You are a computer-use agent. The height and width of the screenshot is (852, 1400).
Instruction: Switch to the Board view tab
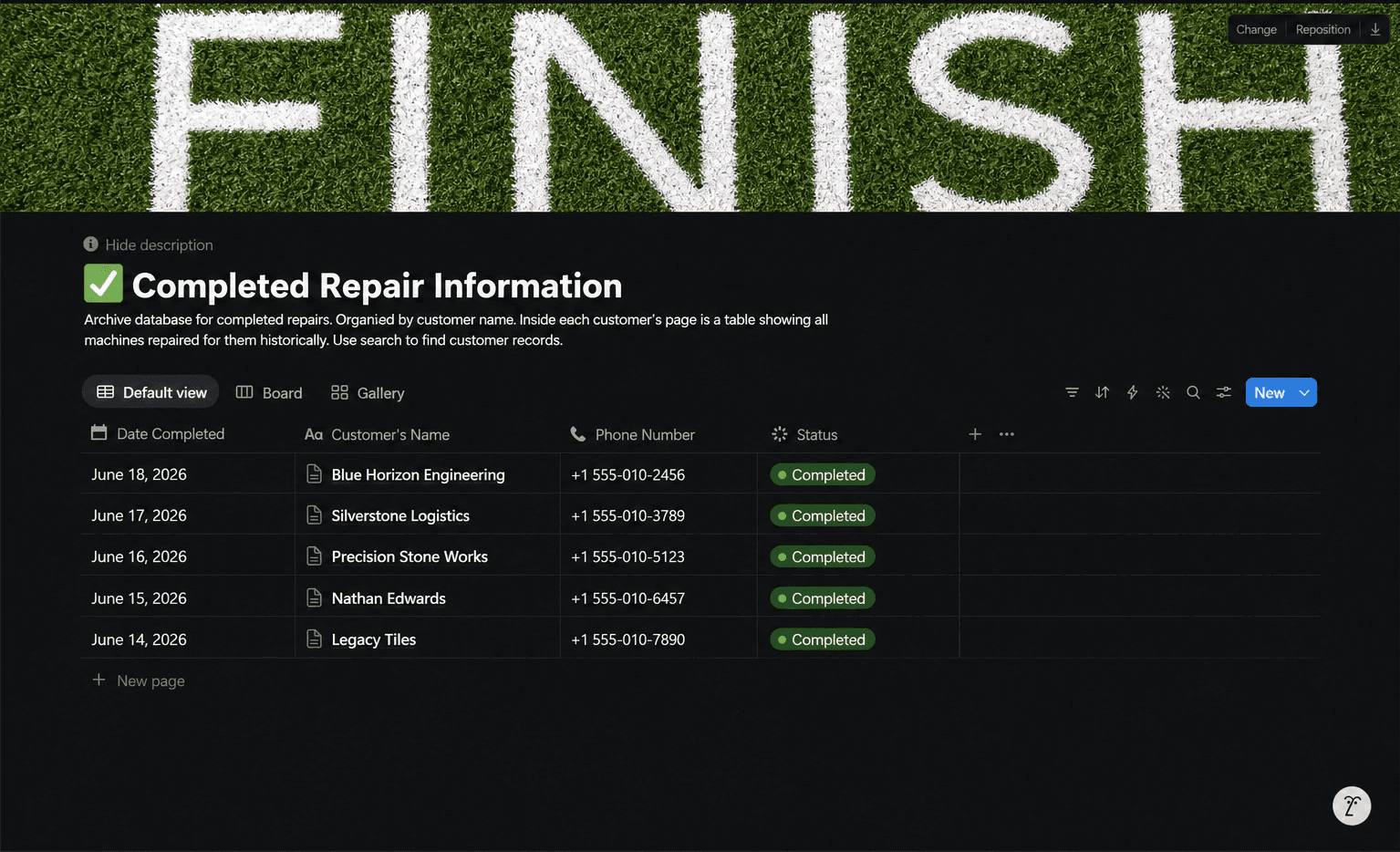269,392
